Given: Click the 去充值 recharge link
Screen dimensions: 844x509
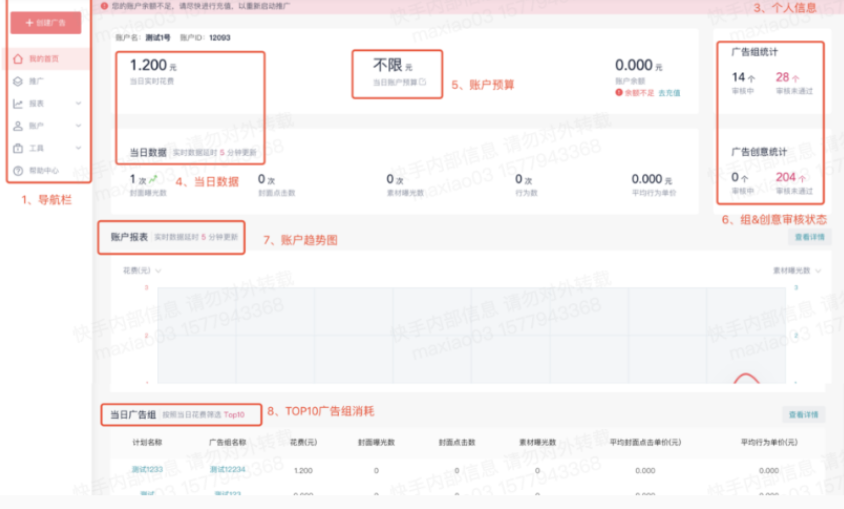Looking at the screenshot, I should (x=669, y=93).
